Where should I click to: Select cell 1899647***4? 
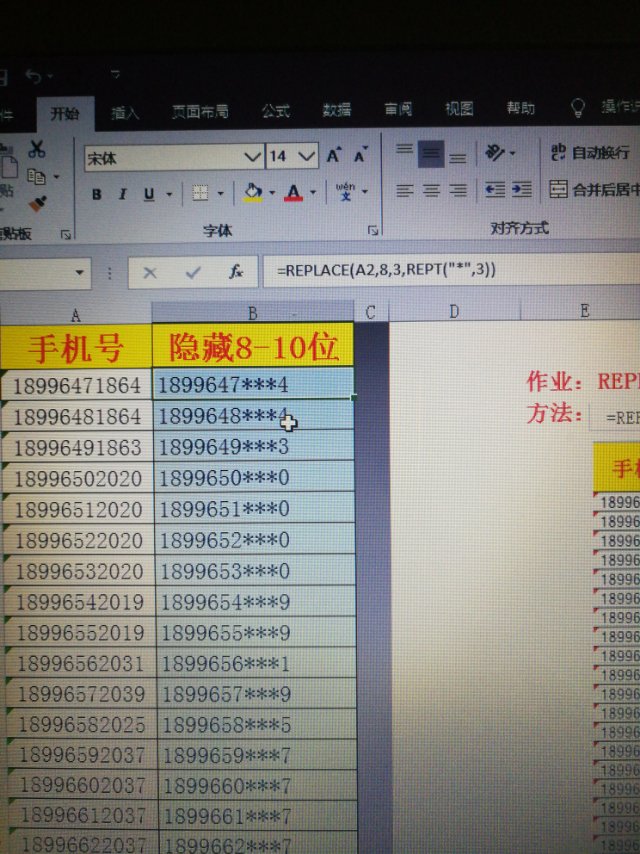tap(254, 384)
